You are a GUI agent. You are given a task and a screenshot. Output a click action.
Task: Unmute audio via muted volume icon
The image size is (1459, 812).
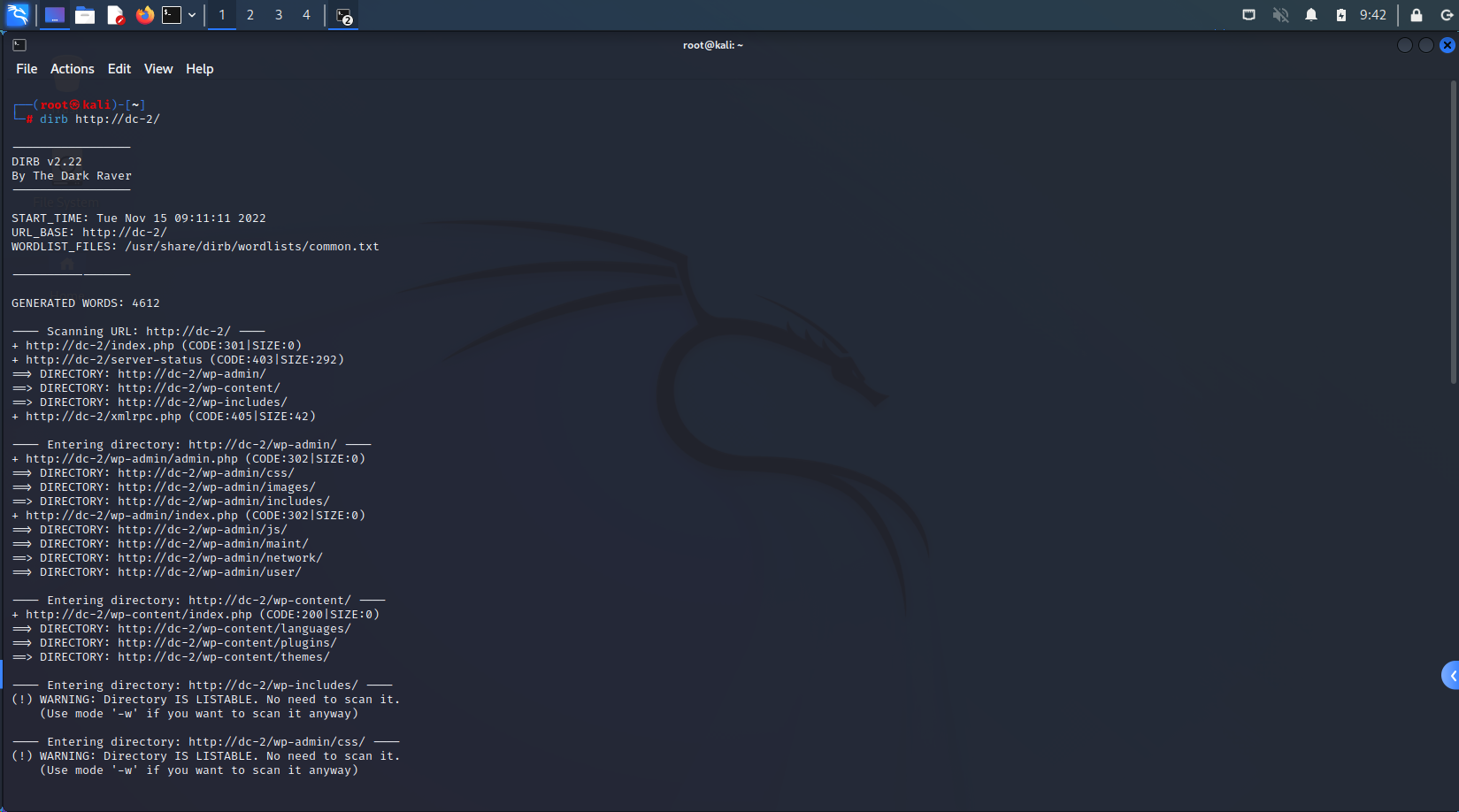tap(1280, 15)
